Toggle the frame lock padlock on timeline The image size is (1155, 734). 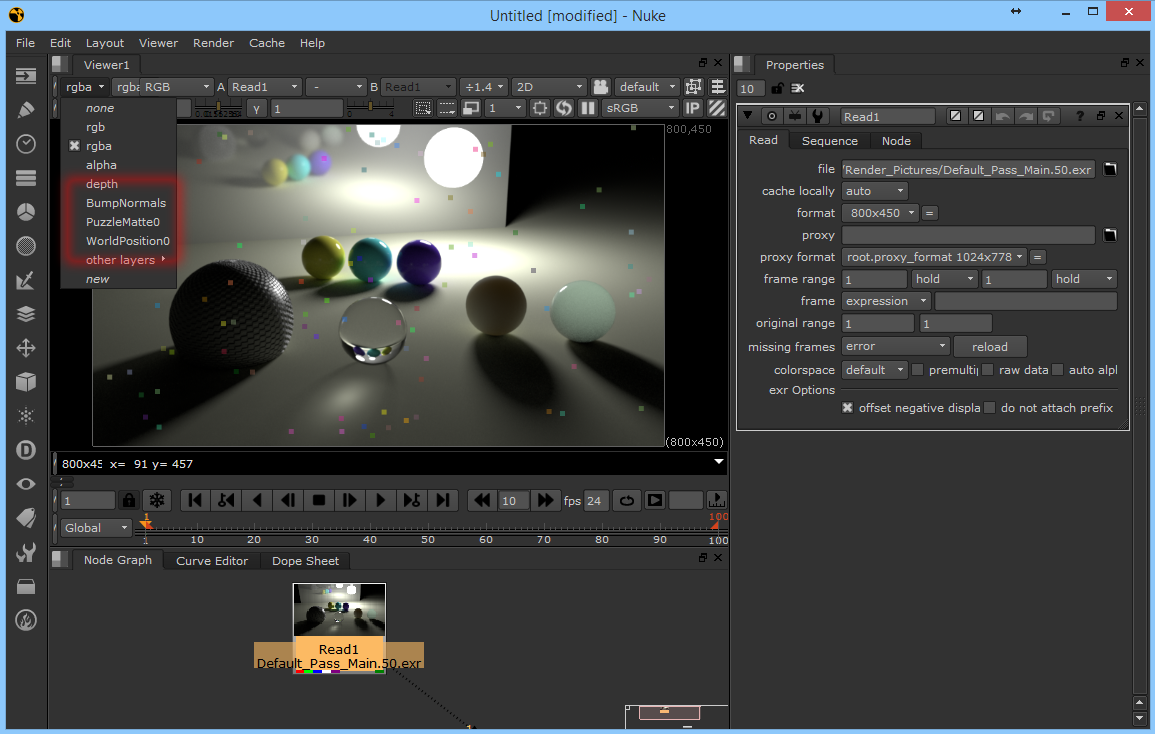coord(129,501)
